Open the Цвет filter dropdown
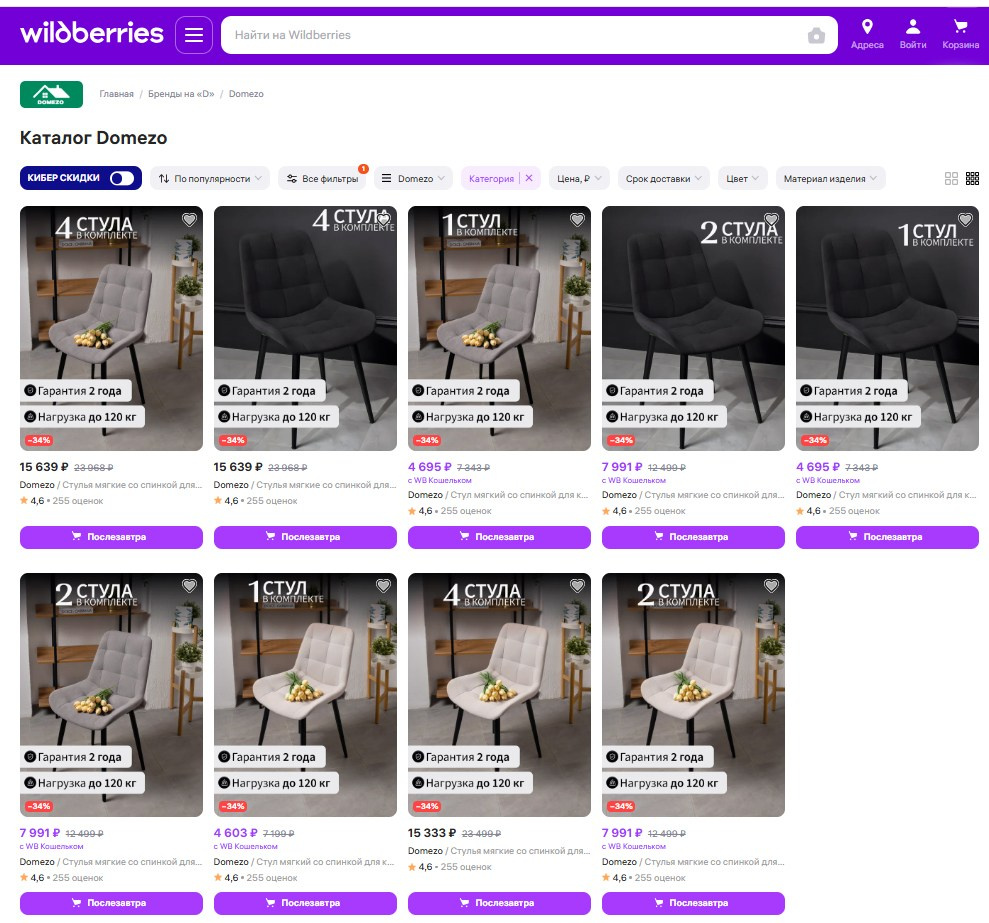989x923 pixels. pyautogui.click(x=743, y=179)
